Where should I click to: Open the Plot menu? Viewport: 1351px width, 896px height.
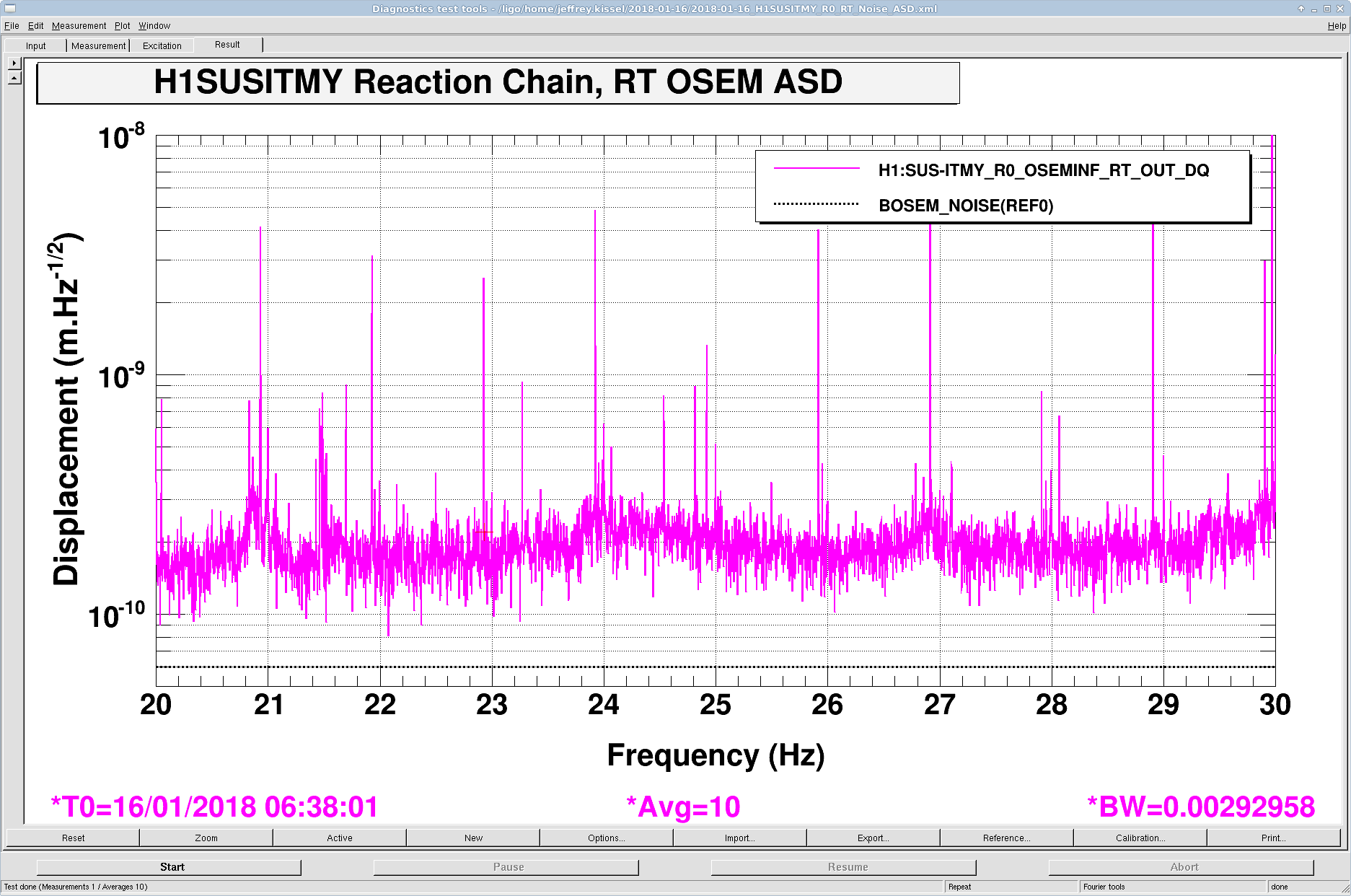coord(123,26)
